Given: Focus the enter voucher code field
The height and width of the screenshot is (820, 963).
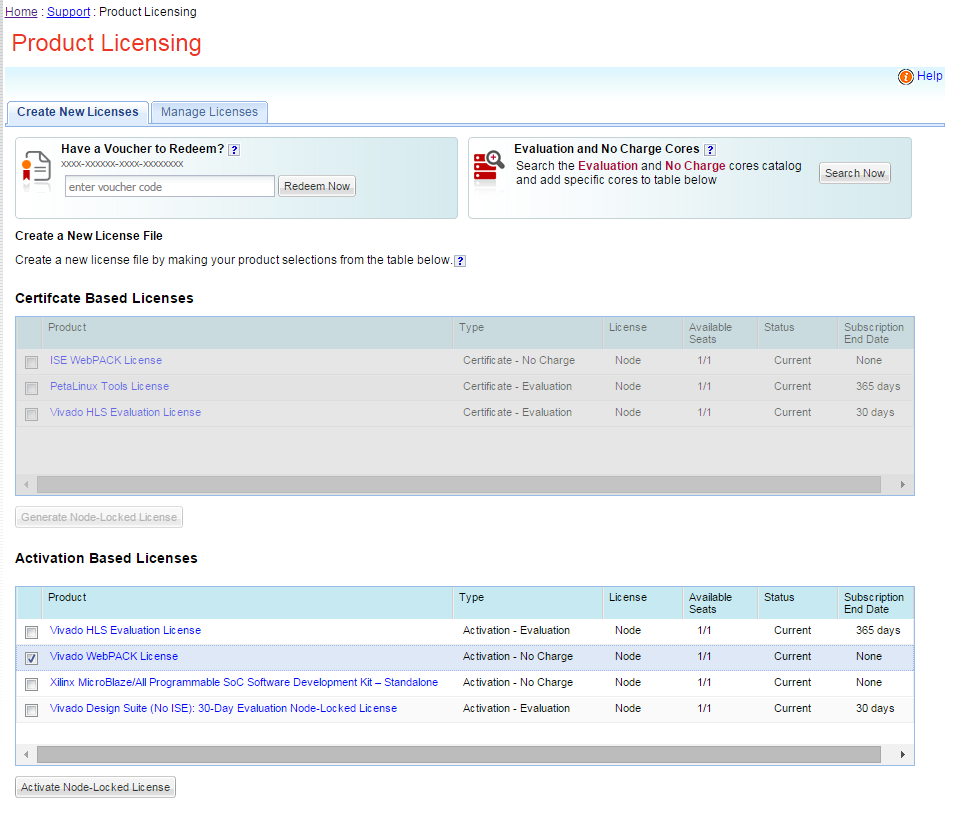Looking at the screenshot, I should (170, 187).
